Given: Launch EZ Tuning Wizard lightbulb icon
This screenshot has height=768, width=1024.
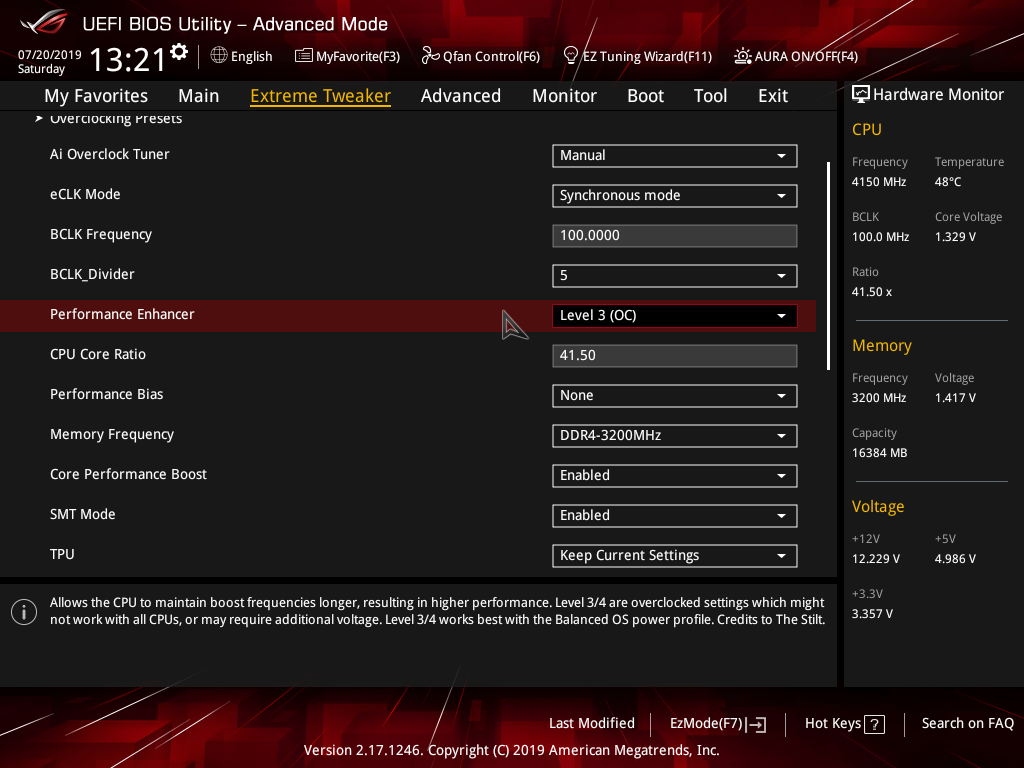Looking at the screenshot, I should (x=571, y=56).
